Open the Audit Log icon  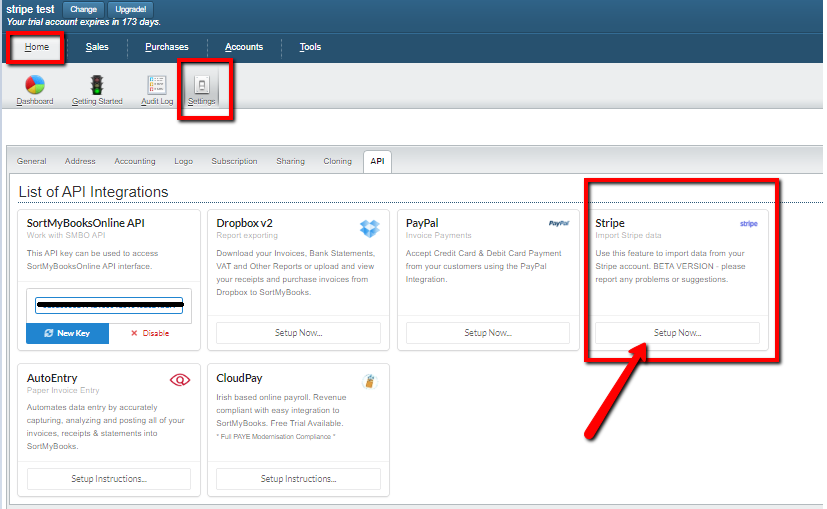click(x=157, y=85)
